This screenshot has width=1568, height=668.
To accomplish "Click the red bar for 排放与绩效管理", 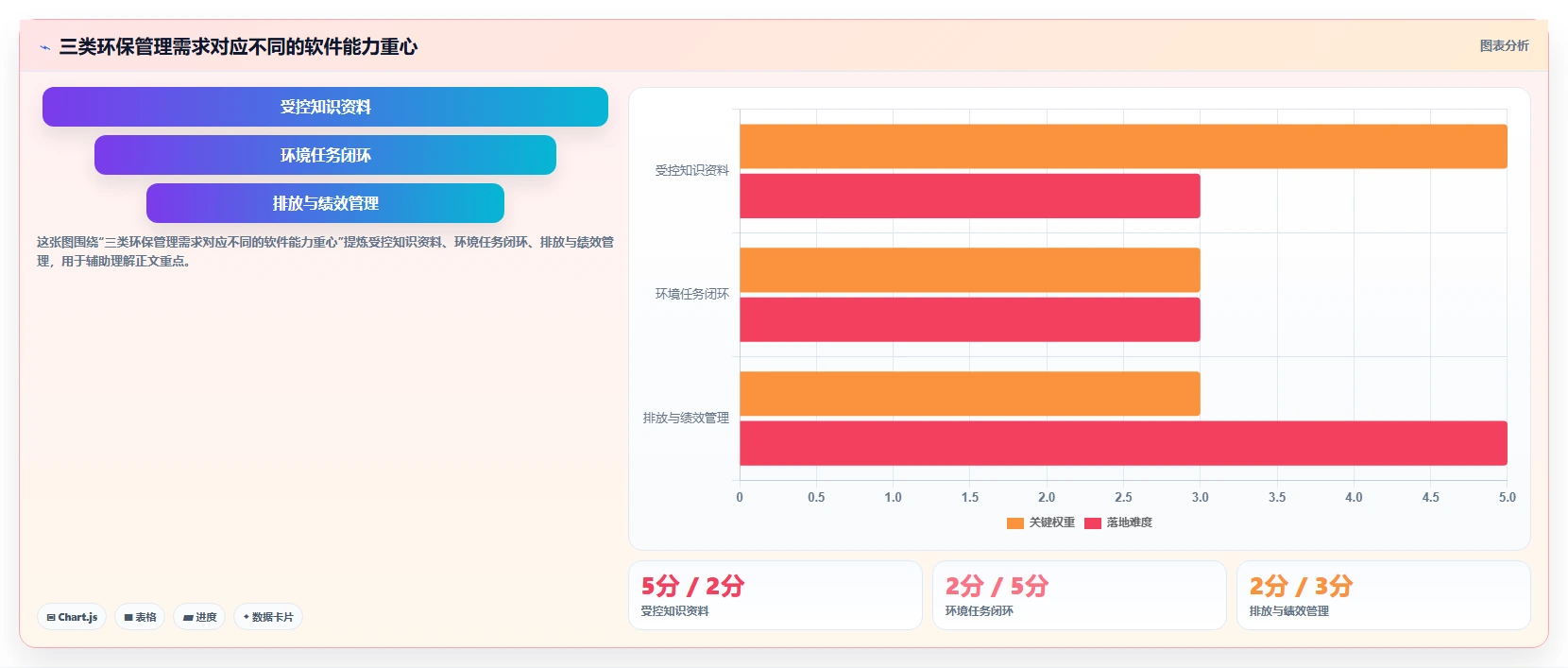I will [1123, 443].
